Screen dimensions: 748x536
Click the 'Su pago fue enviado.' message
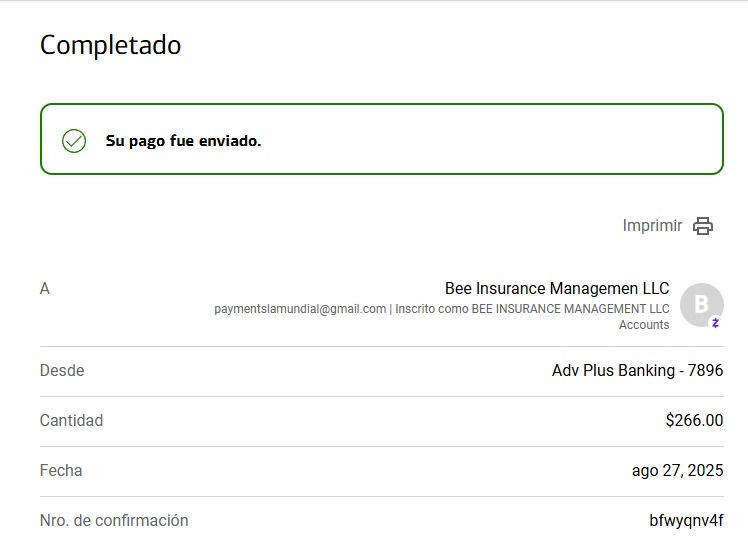pyautogui.click(x=183, y=141)
